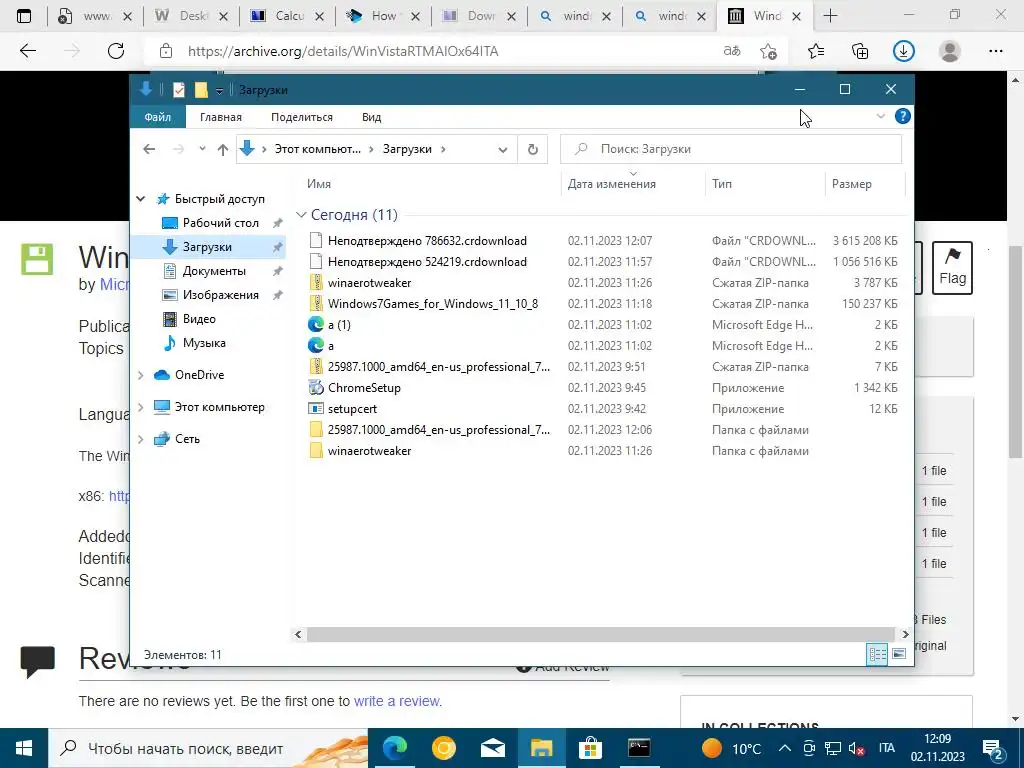This screenshot has width=1024, height=768.
Task: Click the Windows7Games_for_Windows_11_10_8 ZIP icon
Action: [316, 304]
